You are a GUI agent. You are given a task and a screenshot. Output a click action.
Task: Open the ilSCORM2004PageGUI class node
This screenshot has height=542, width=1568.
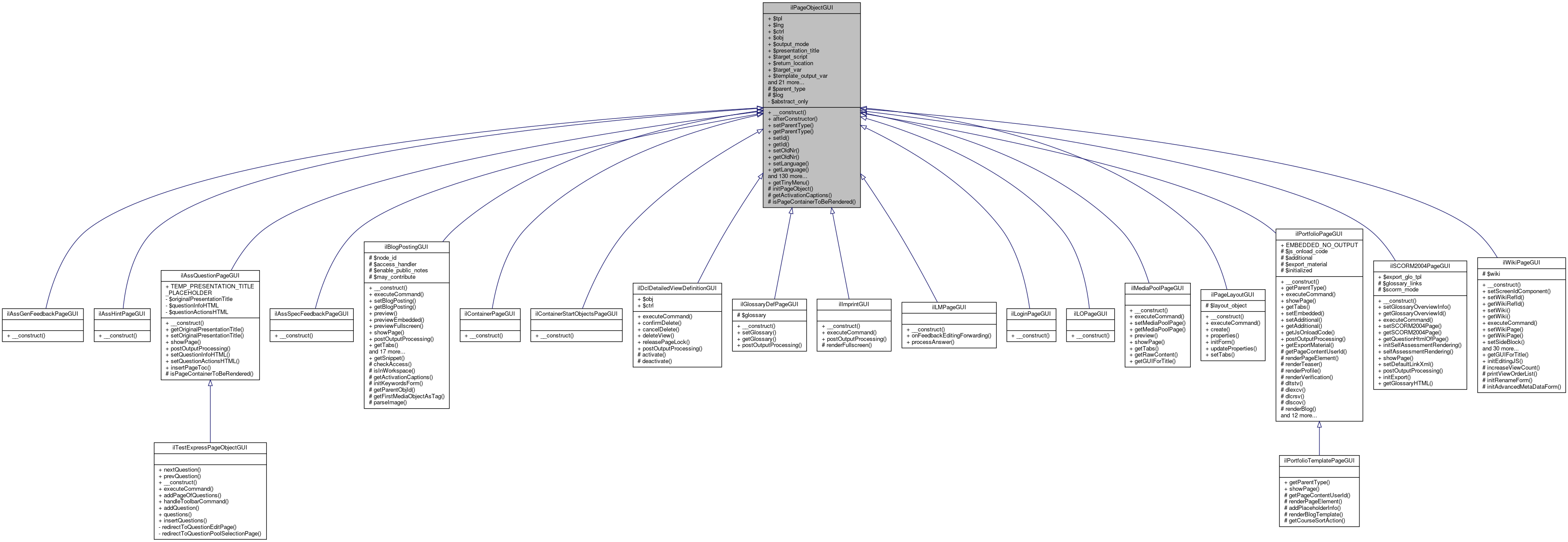coord(1419,325)
